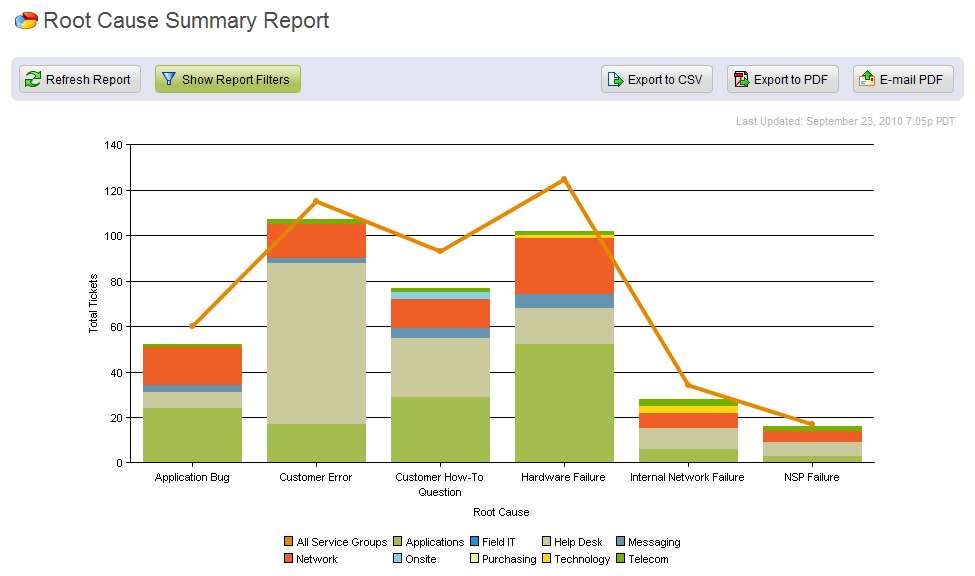Click the NSP Failure axis label
Viewport: 975px width, 576px height.
click(811, 477)
